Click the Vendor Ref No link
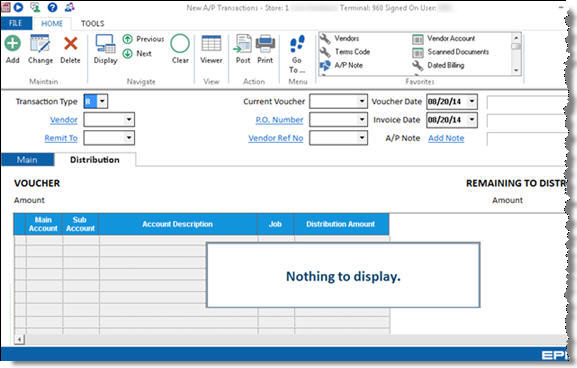 276,138
